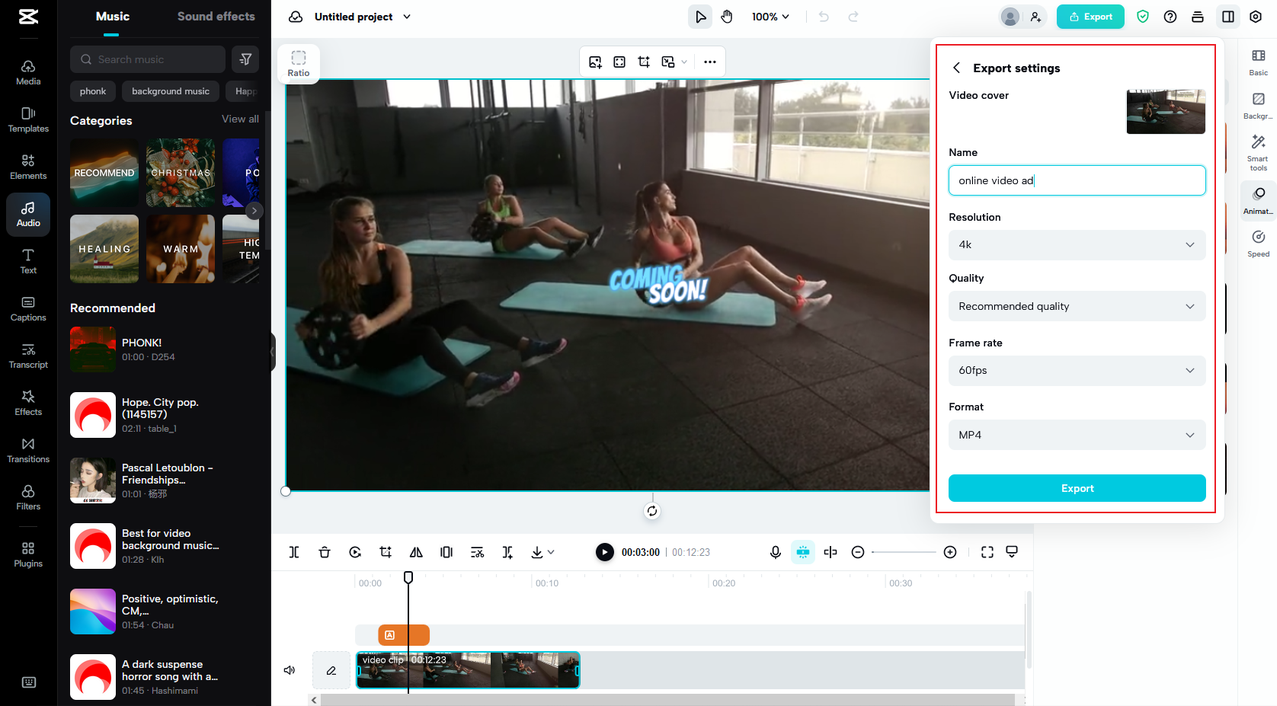Click the music filter funnel icon
This screenshot has height=706, width=1277.
coord(245,59)
